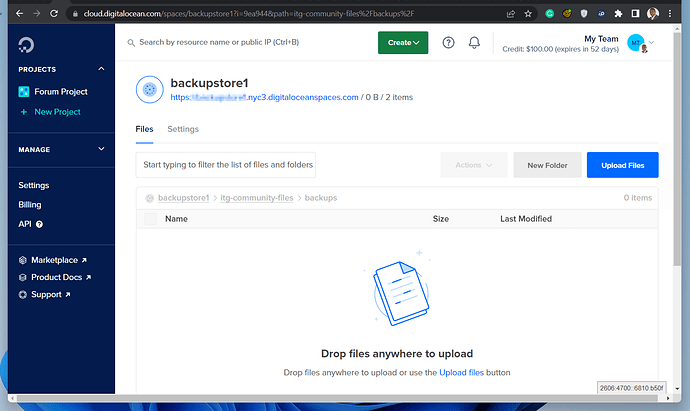Open API in the sidebar
This screenshot has width=690, height=411.
[25, 224]
